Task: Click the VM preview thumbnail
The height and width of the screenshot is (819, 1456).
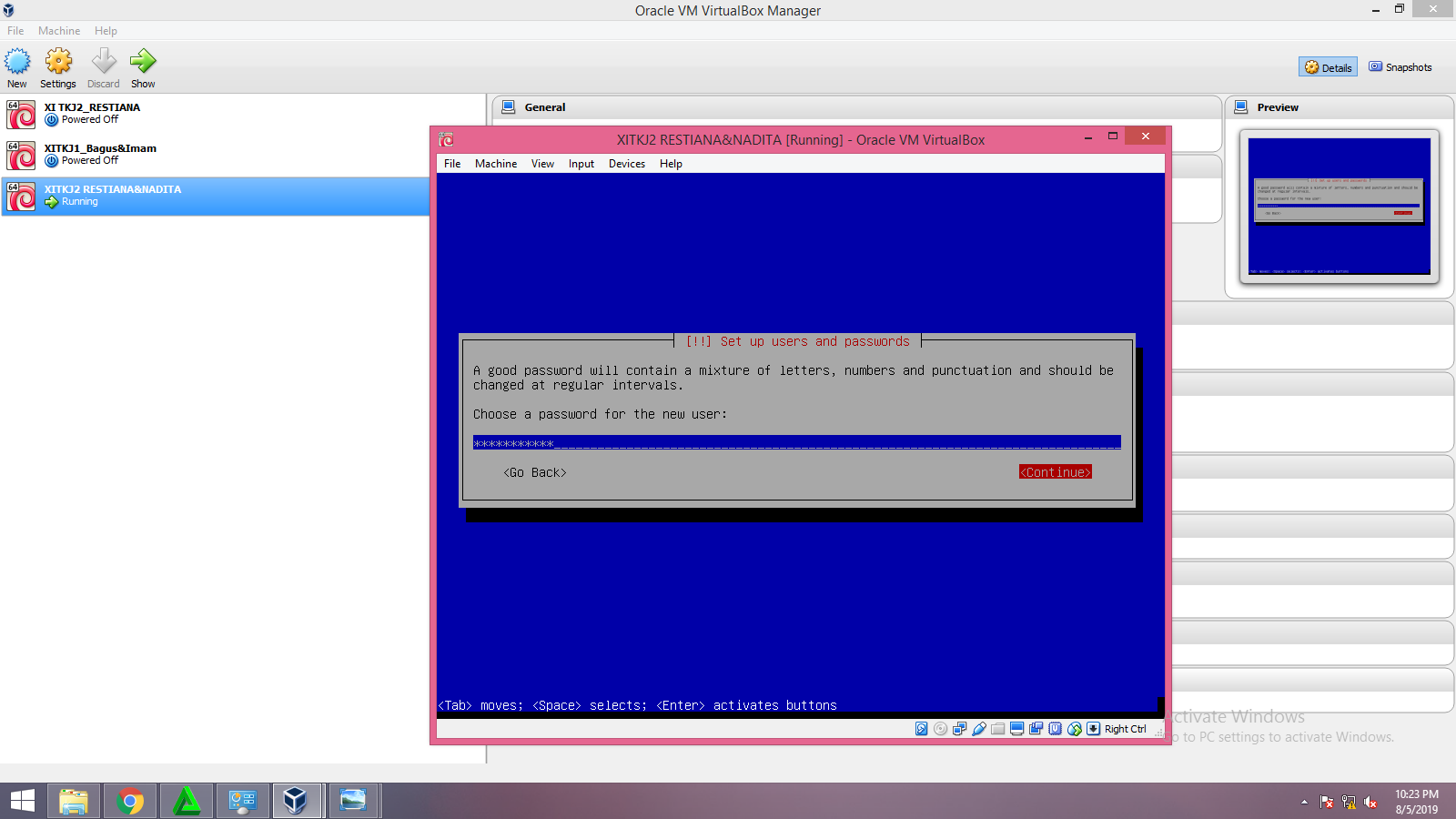Action: (1339, 206)
